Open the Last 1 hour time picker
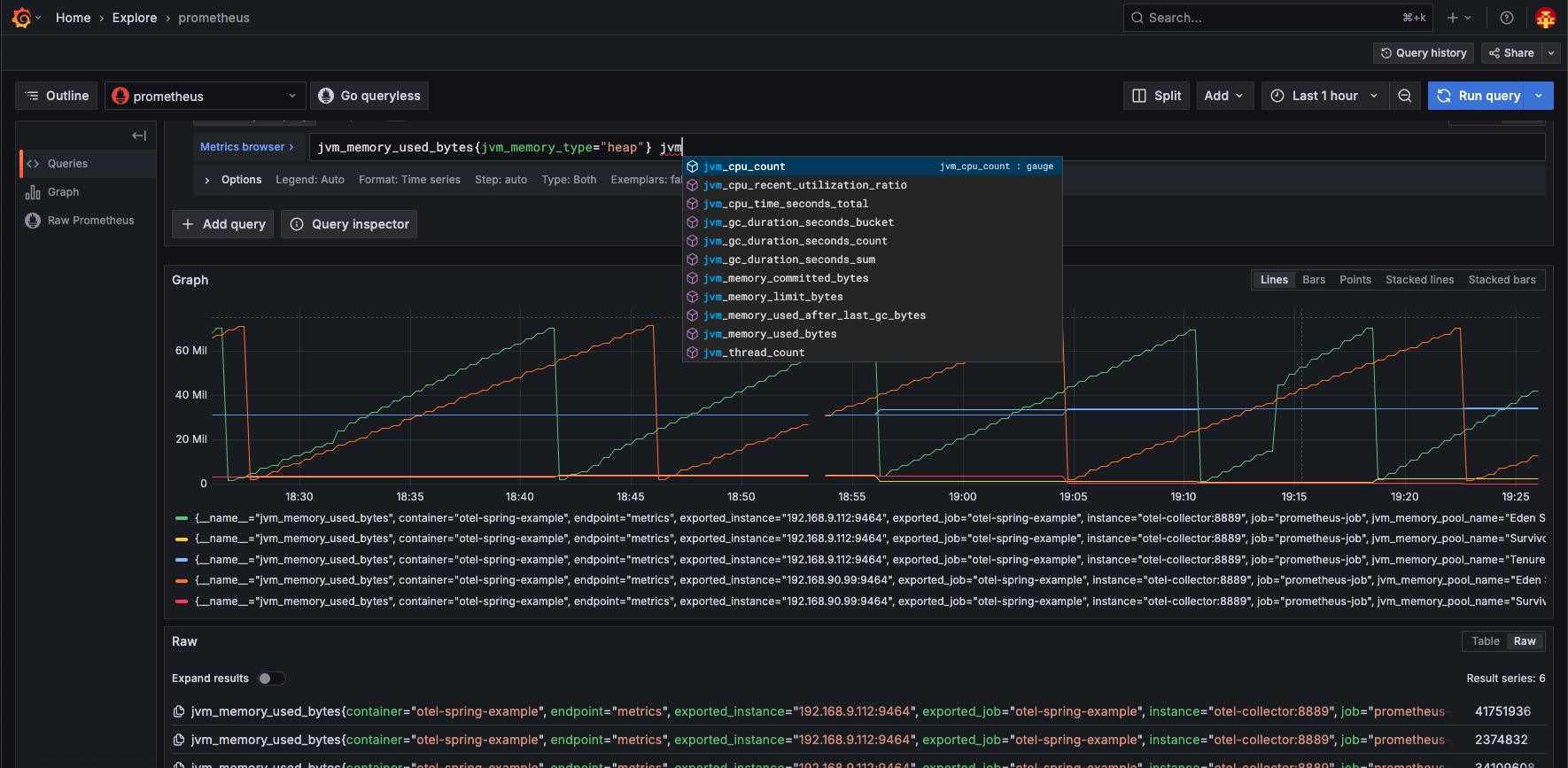Image resolution: width=1568 pixels, height=768 pixels. click(1323, 96)
